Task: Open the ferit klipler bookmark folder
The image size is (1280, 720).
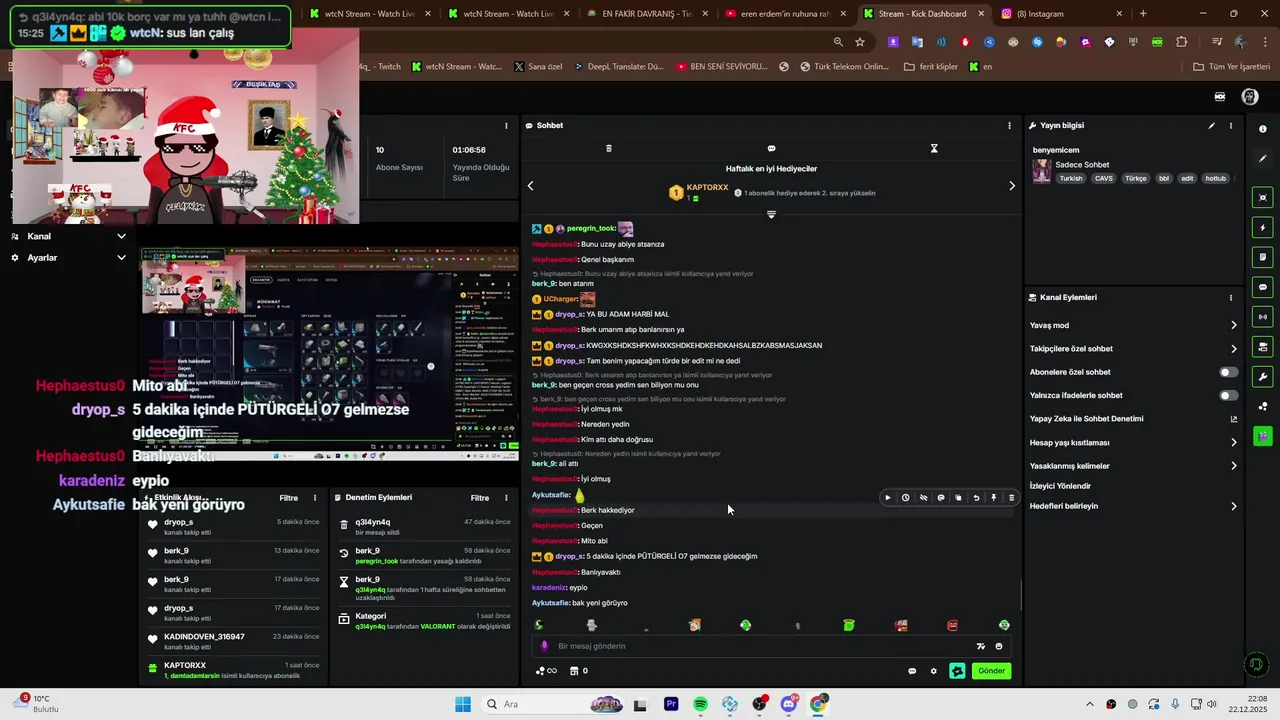Action: click(x=930, y=67)
